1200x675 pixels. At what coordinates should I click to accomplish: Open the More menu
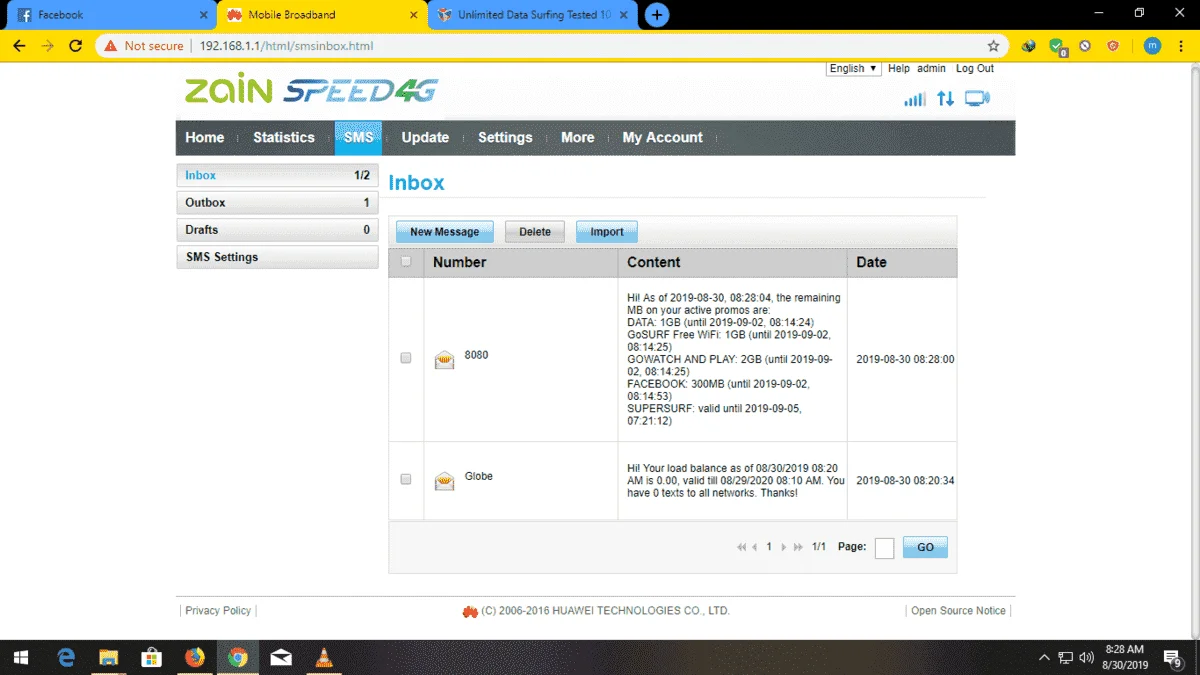coord(577,138)
